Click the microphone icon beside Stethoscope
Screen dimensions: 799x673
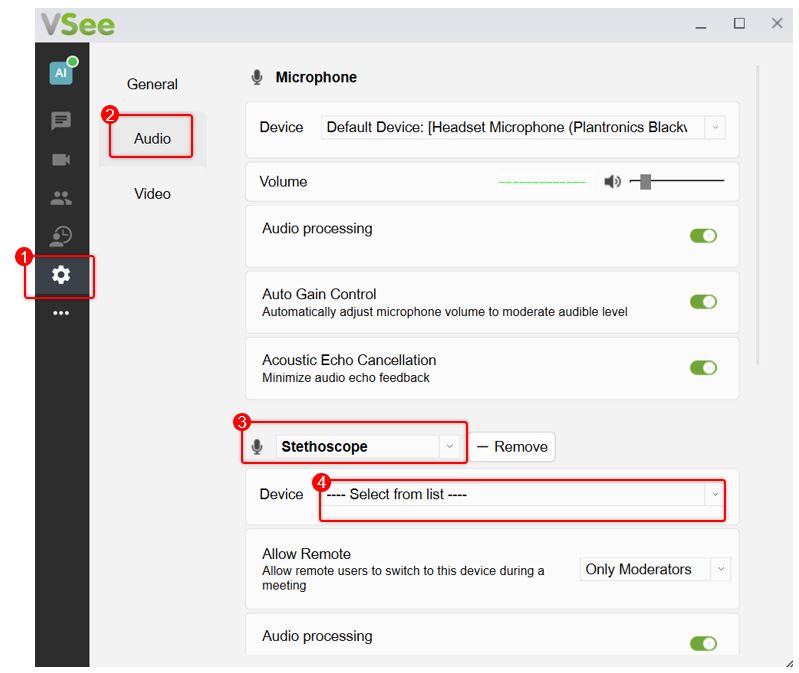[x=257, y=447]
